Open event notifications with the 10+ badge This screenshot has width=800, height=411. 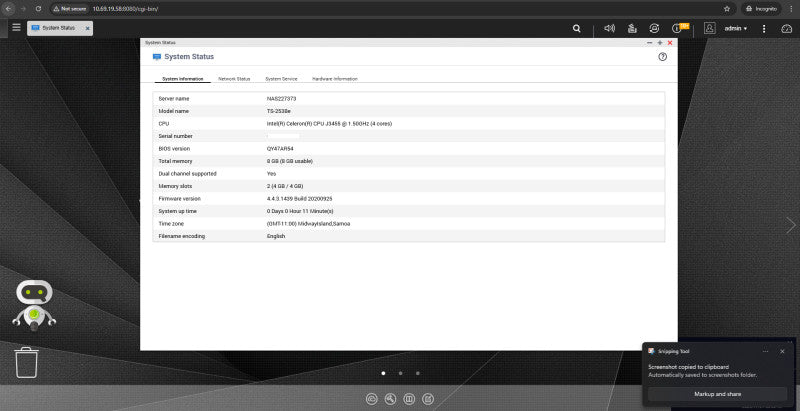pos(680,28)
